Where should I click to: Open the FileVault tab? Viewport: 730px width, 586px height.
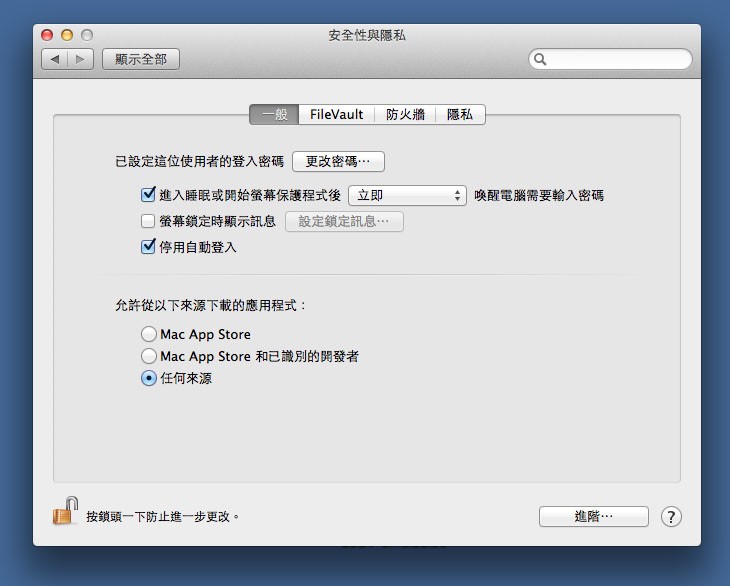coord(336,115)
